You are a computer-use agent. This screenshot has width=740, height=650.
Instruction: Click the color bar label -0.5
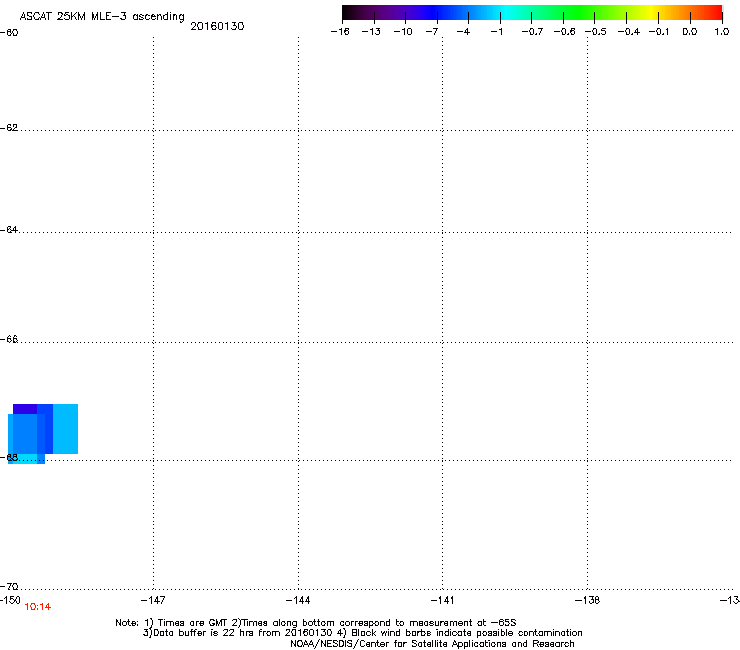(x=596, y=32)
